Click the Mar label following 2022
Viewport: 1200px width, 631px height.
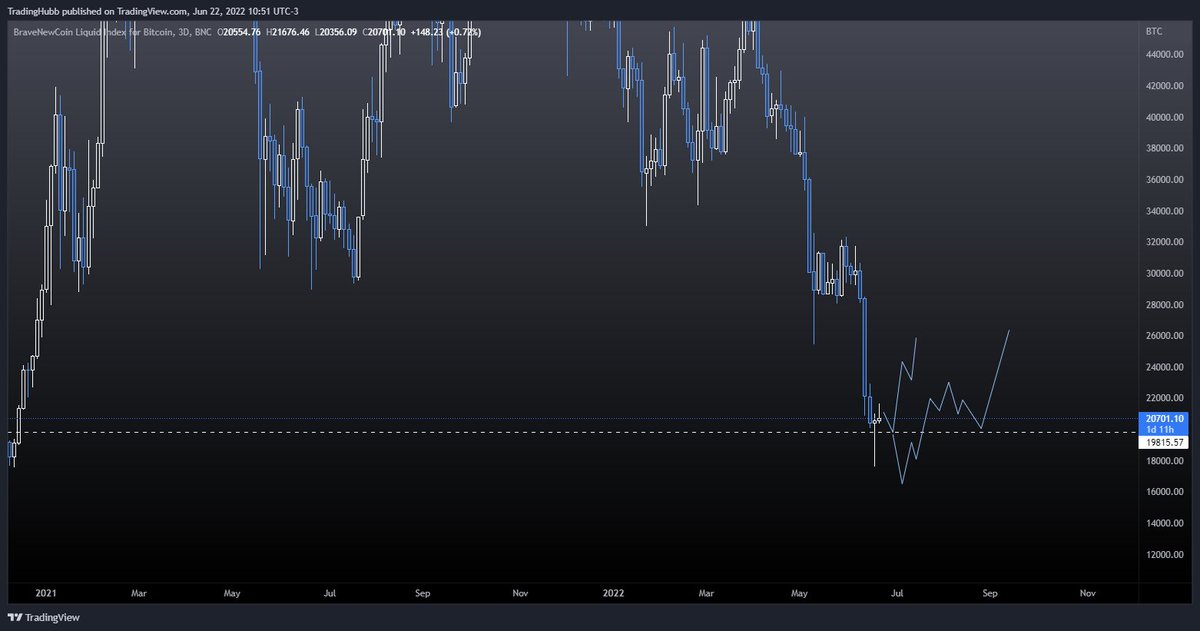(707, 593)
